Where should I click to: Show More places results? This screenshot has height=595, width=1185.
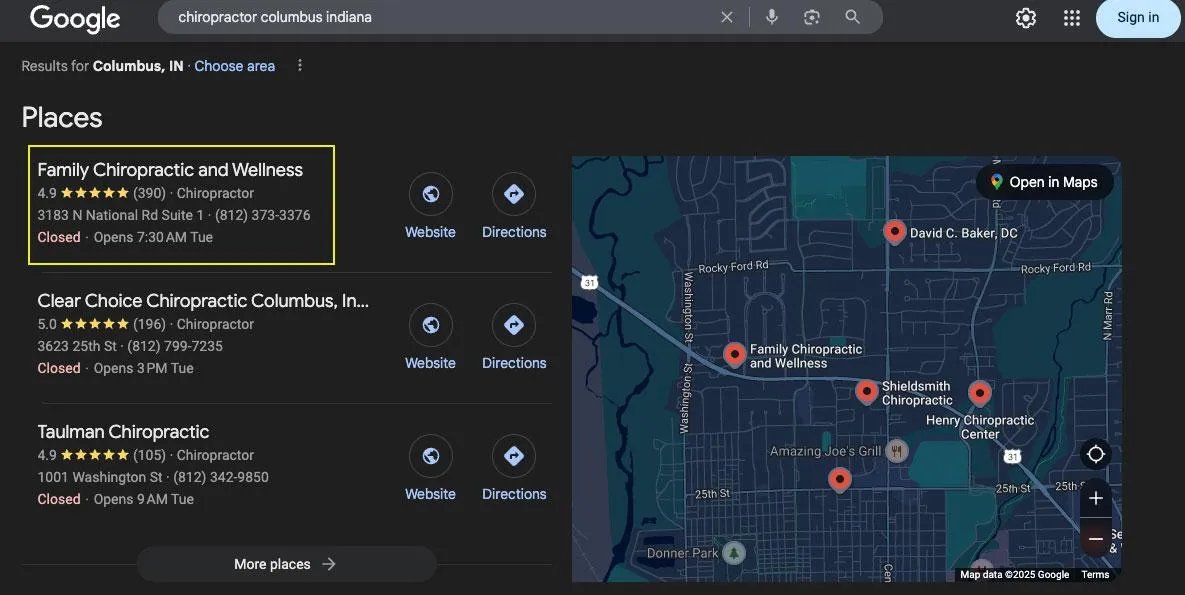coord(286,564)
